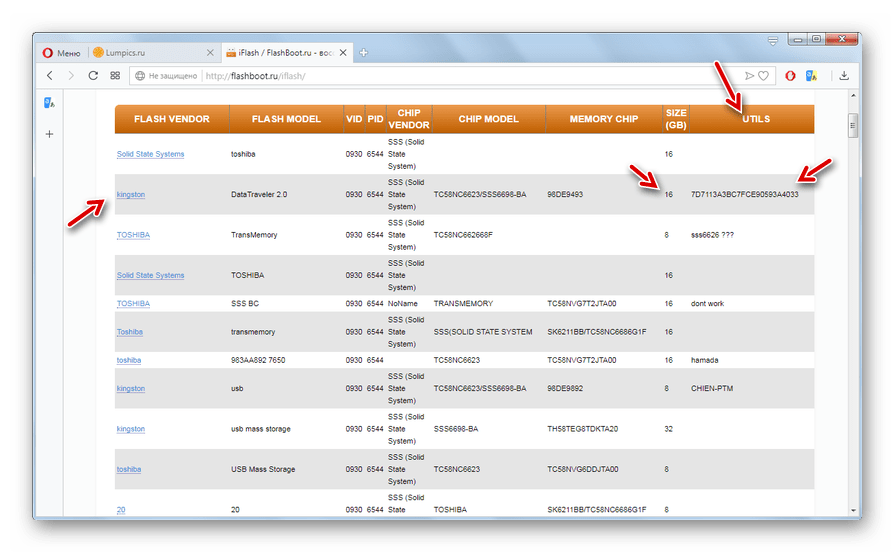
Task: Add page to bookmarks heart icon
Action: coord(764,75)
